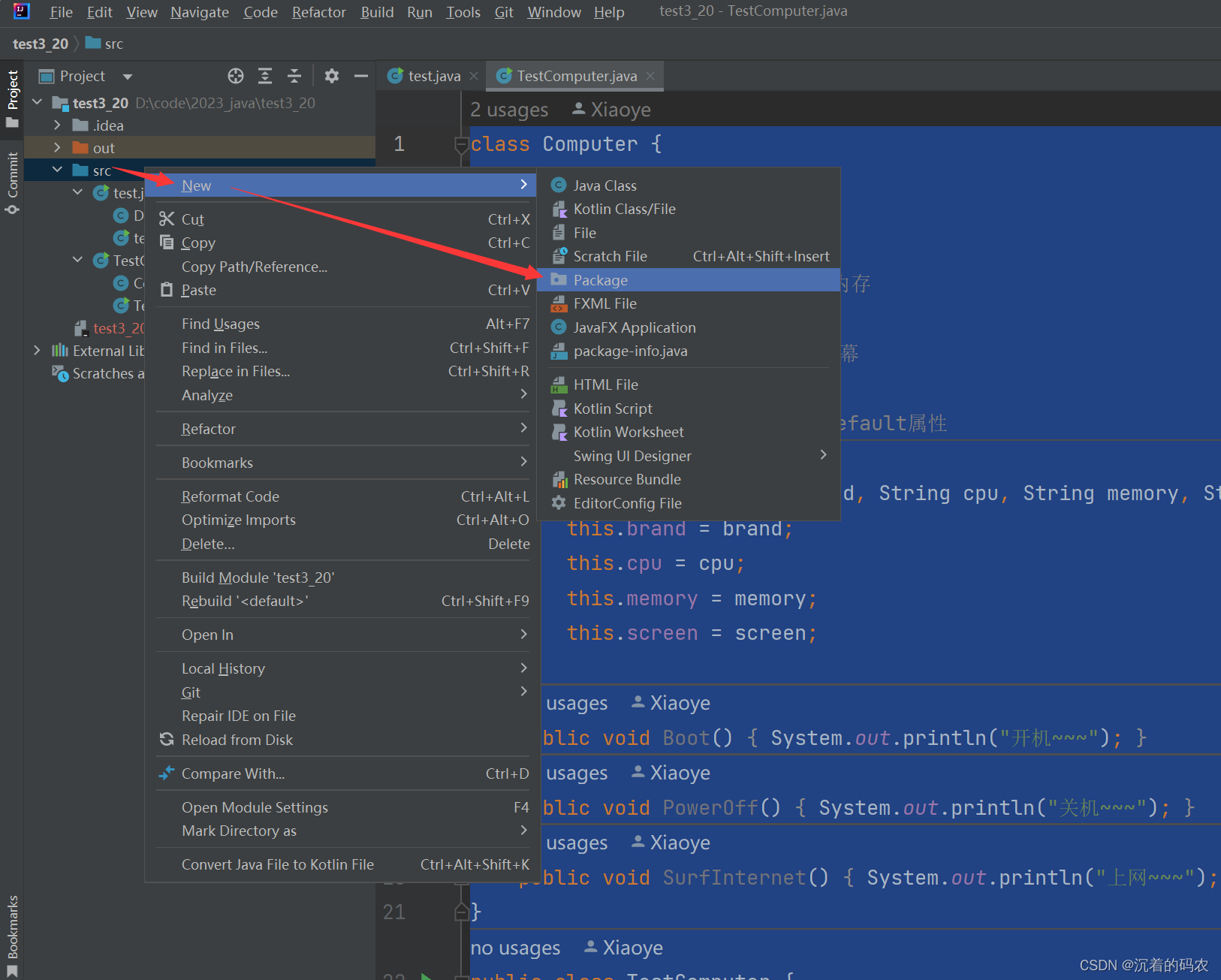1221x980 pixels.
Task: Open the Refactor submenu in context menu
Action: [342, 429]
